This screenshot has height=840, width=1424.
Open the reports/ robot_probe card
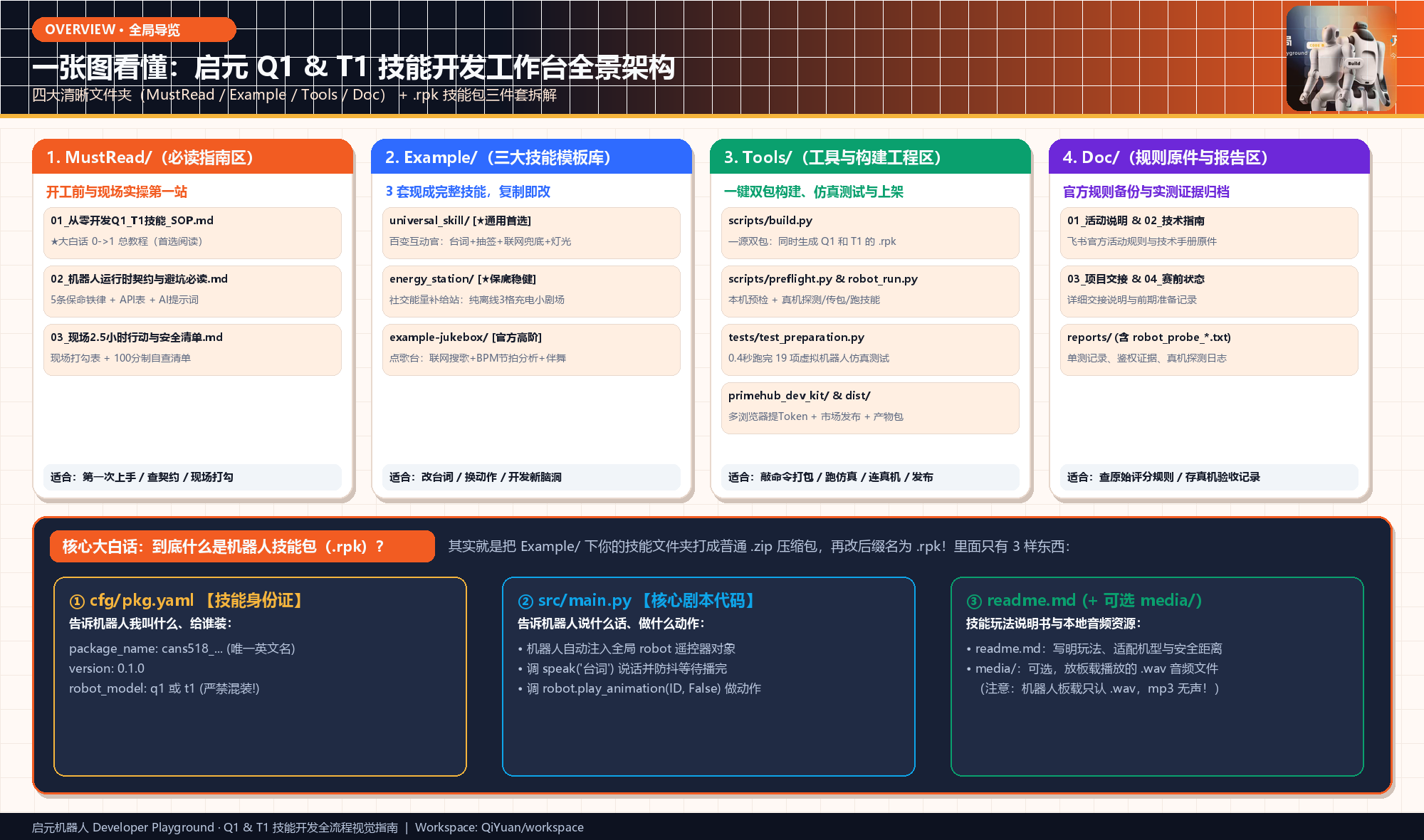pos(1209,350)
